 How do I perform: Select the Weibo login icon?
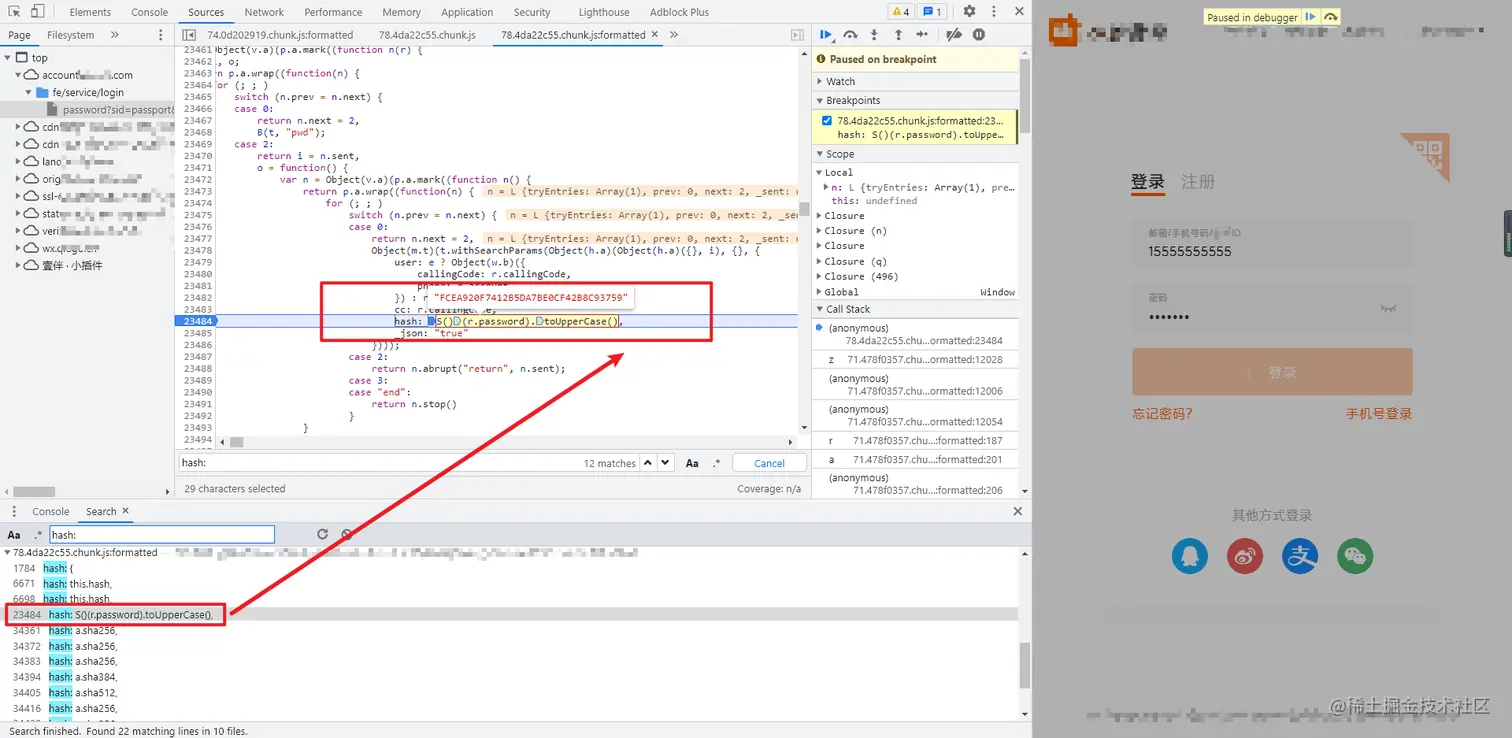click(x=1245, y=556)
